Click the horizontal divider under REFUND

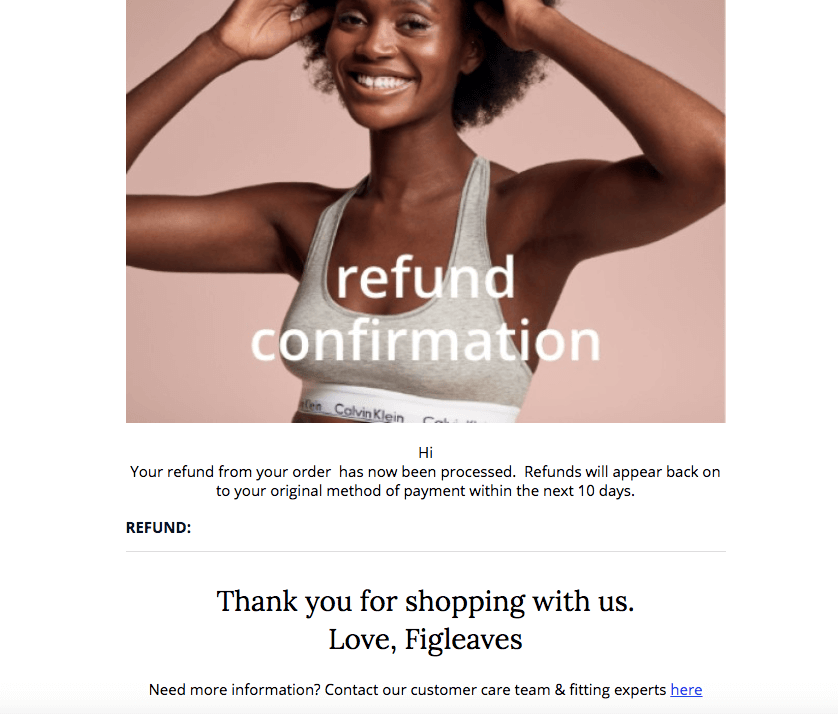pyautogui.click(x=425, y=551)
